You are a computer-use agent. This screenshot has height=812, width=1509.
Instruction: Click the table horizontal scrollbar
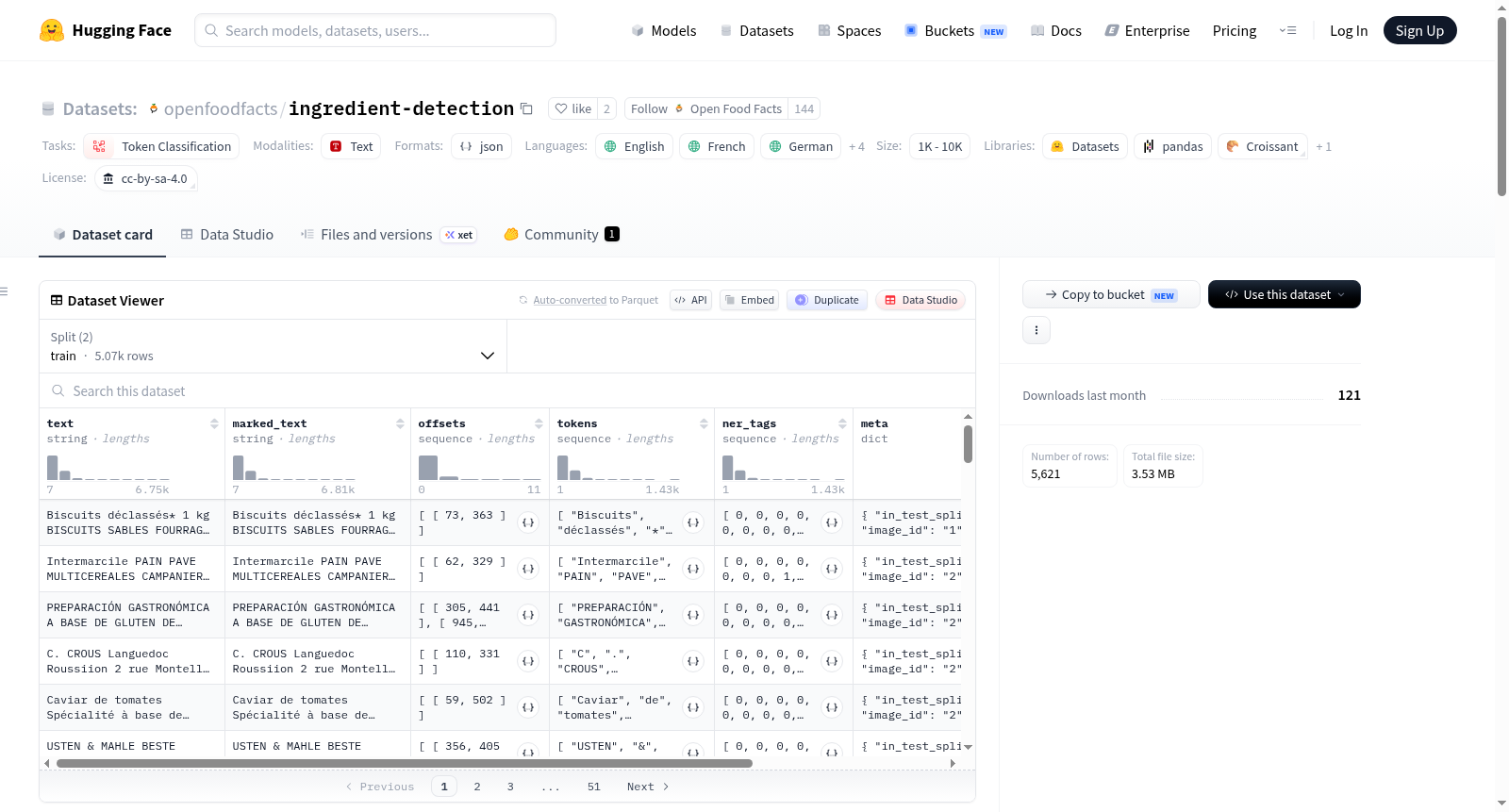405,763
